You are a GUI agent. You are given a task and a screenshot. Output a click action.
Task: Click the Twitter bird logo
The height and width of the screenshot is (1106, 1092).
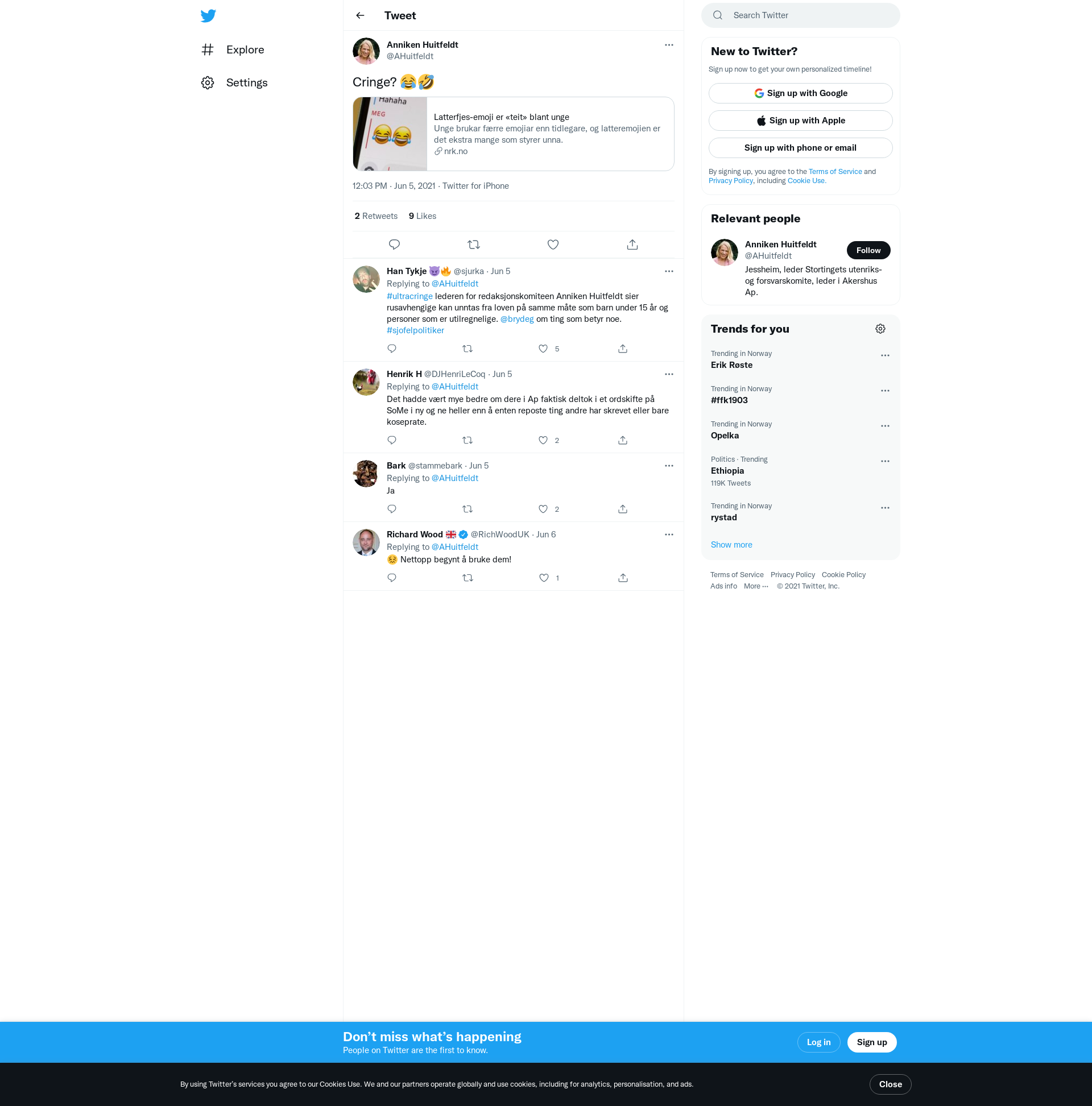click(208, 15)
